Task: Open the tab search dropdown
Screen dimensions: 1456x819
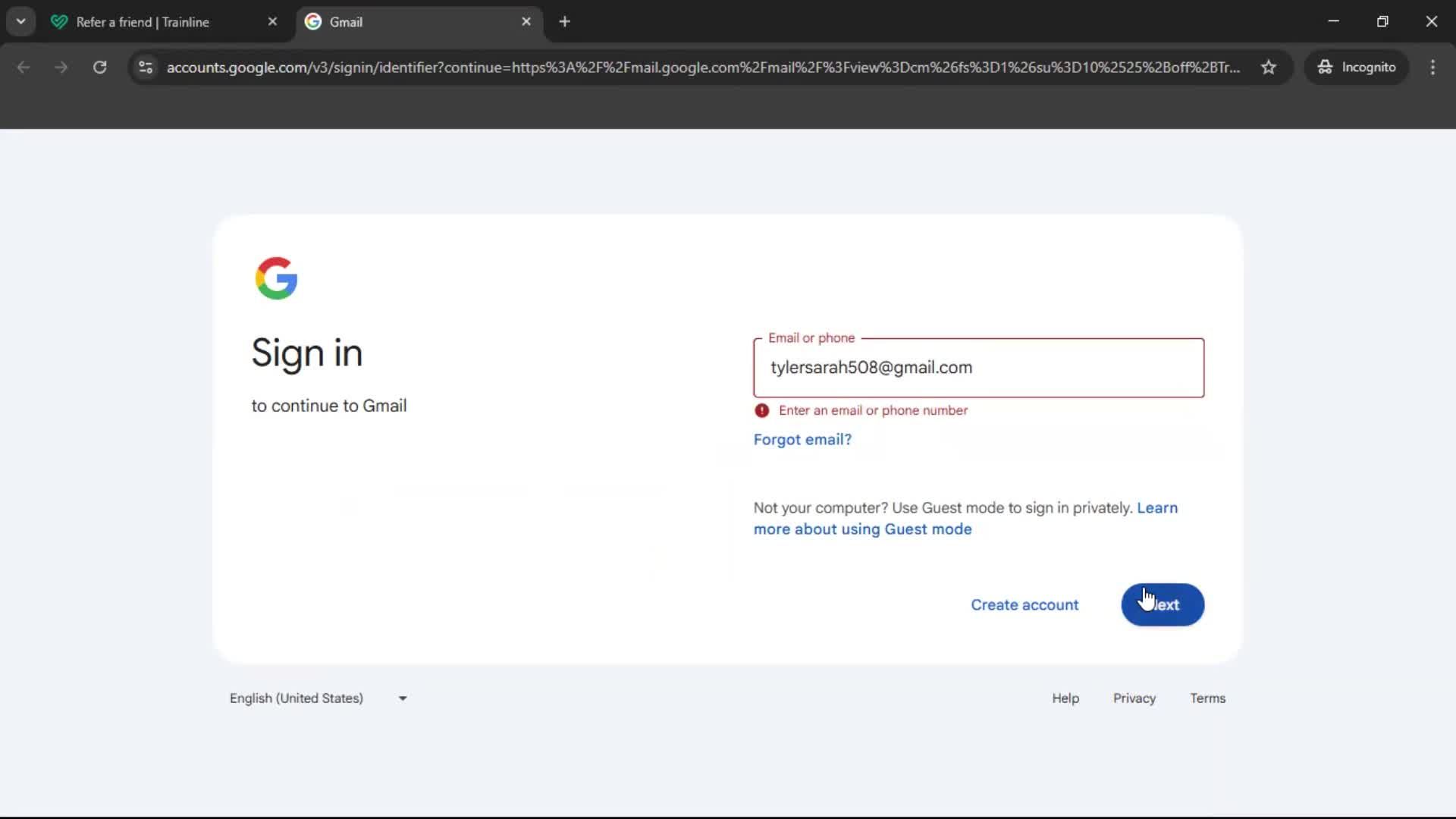Action: 20,20
